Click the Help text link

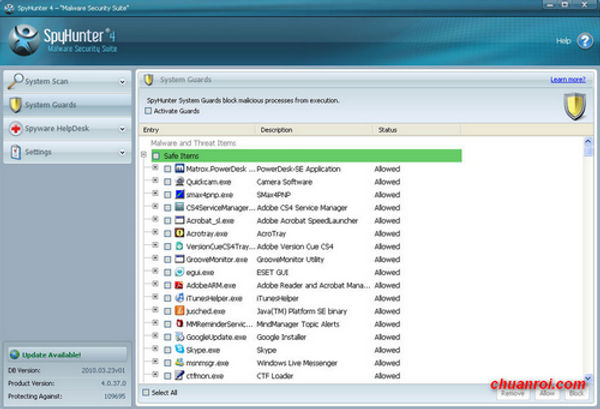(x=563, y=41)
